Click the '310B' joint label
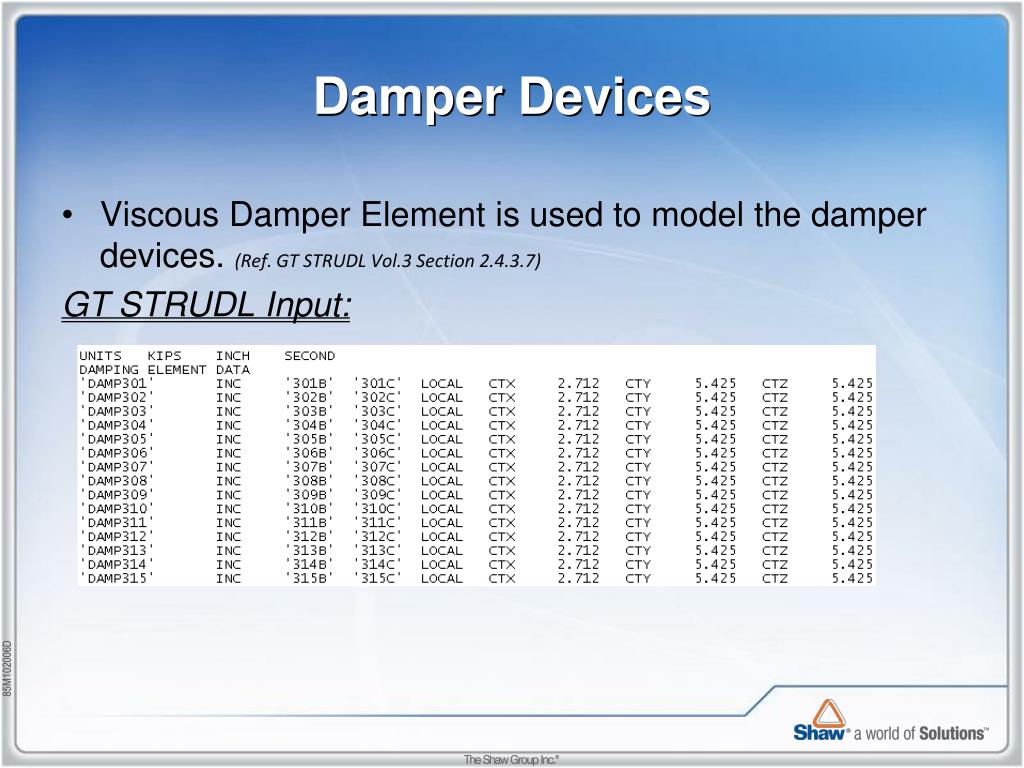 point(309,509)
